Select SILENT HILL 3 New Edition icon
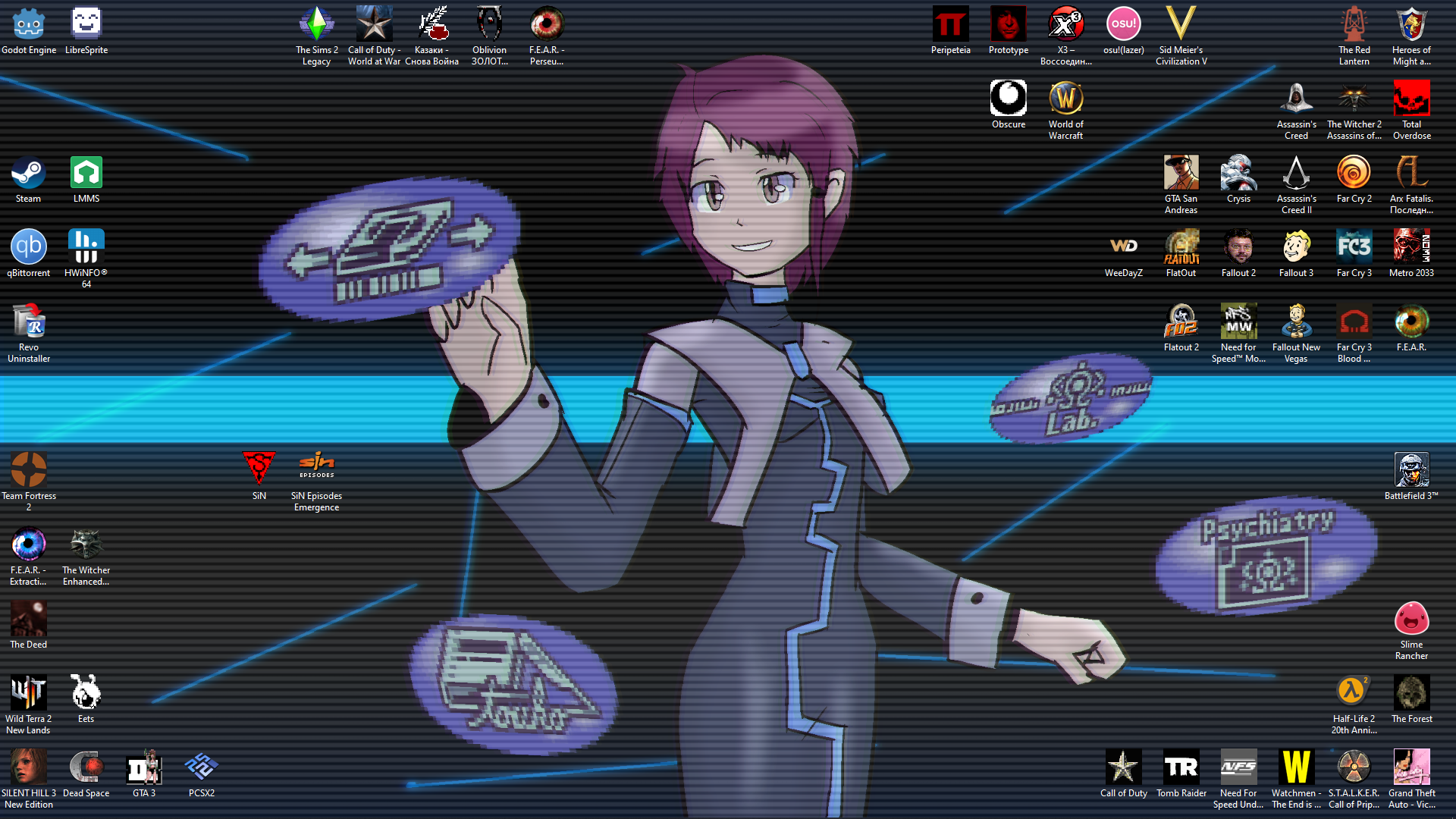Screen dimensions: 1456x819 pos(29,779)
